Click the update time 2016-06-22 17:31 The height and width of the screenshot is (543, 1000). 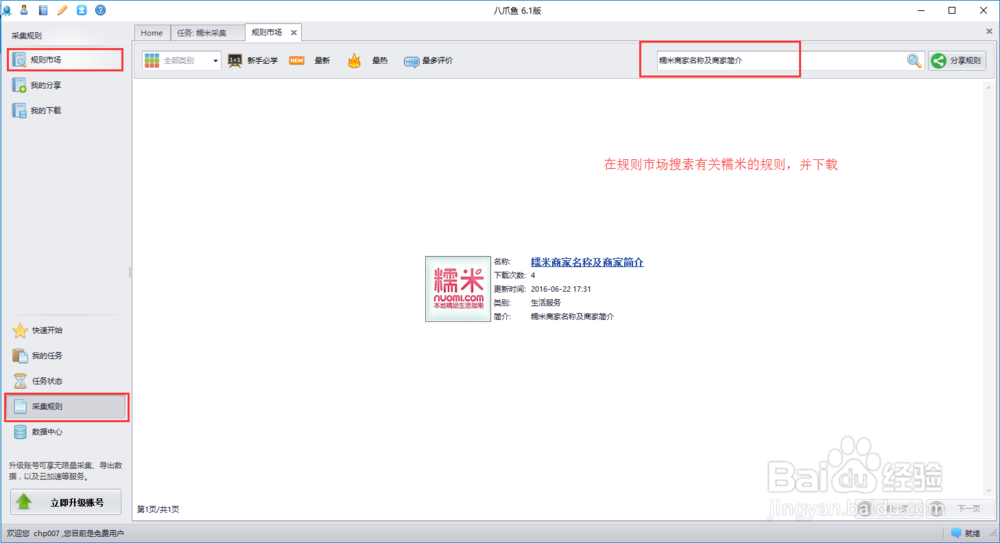[561, 289]
